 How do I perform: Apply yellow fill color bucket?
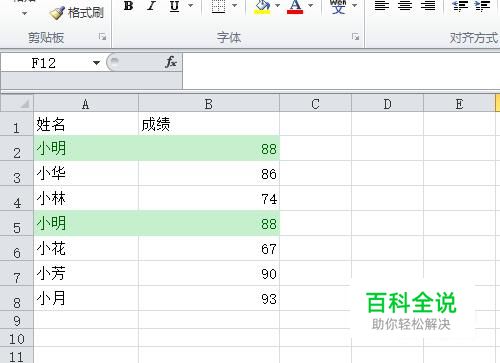(263, 6)
